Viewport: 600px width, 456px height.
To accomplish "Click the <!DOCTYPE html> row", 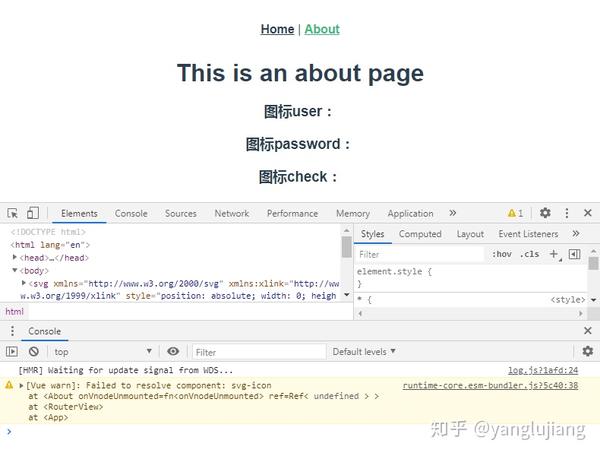I will [48, 232].
